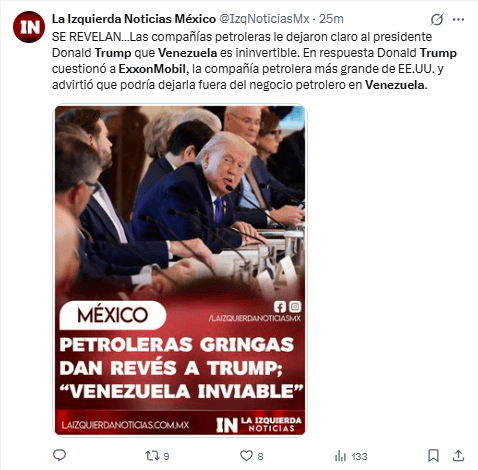This screenshot has width=478, height=470.
Task: Expand the attached Trump meeting image
Action: pyautogui.click(x=180, y=270)
